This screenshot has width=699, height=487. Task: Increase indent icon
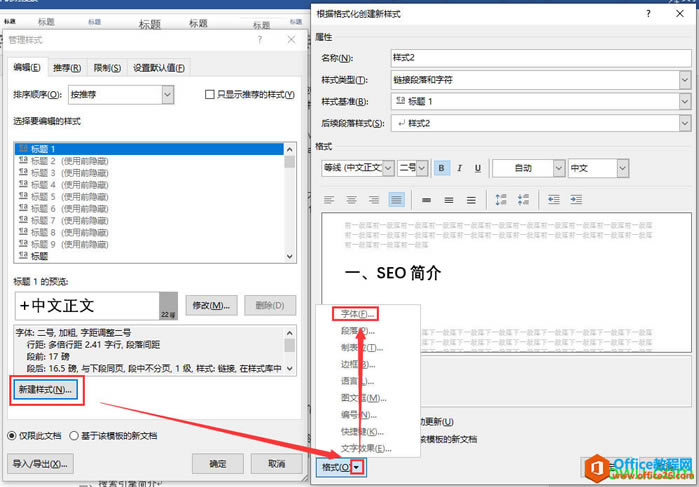576,200
